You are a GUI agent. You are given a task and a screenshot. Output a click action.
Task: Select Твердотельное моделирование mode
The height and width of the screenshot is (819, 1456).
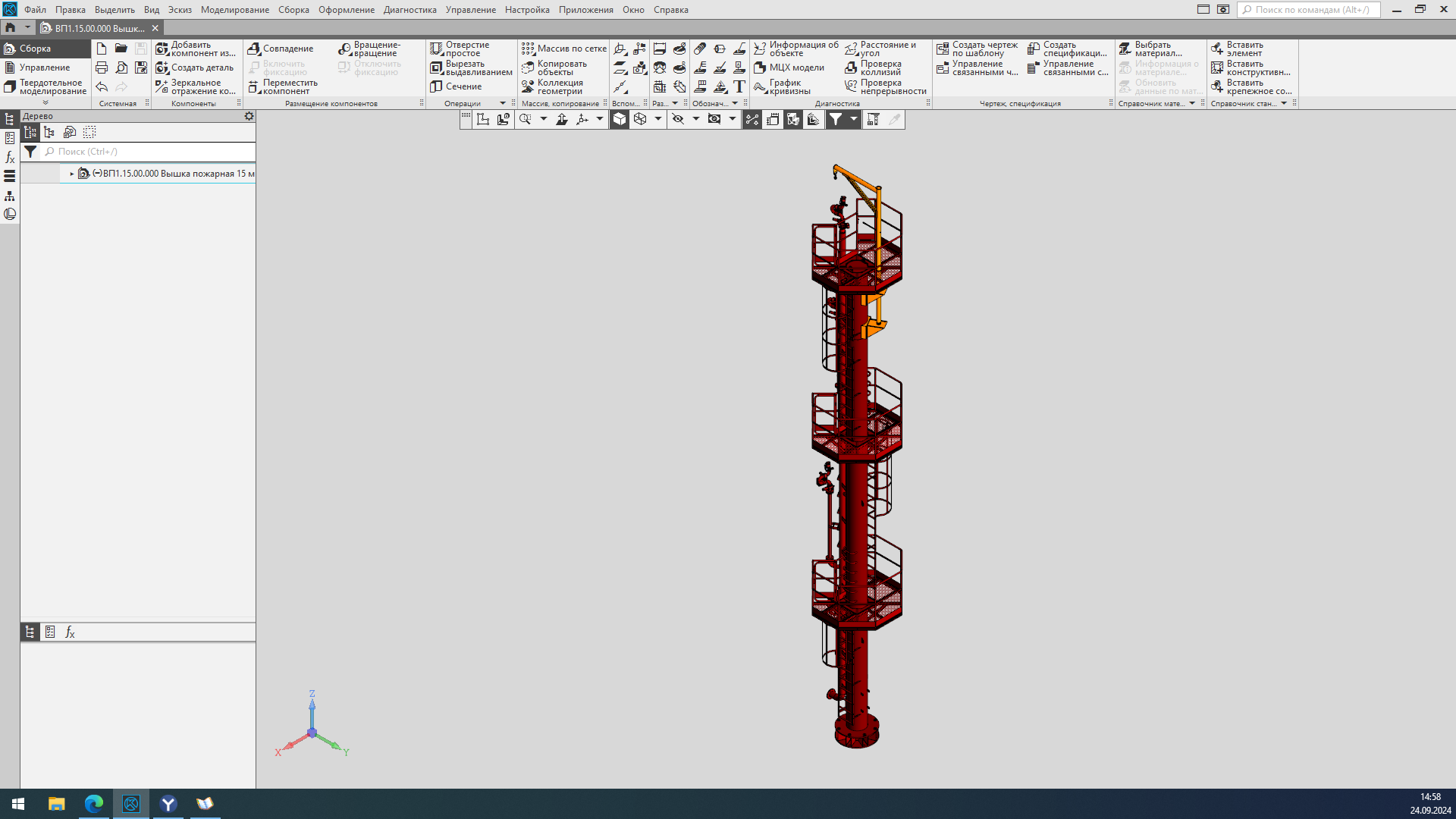45,87
